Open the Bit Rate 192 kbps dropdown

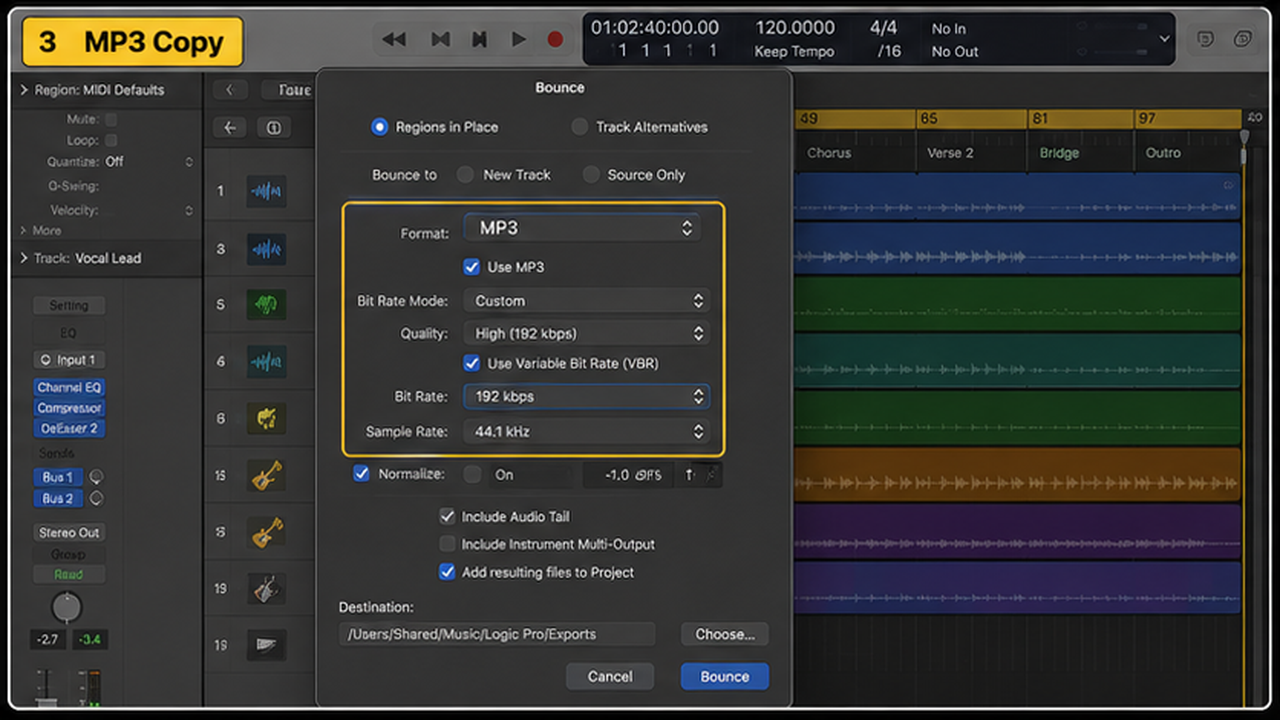(586, 397)
